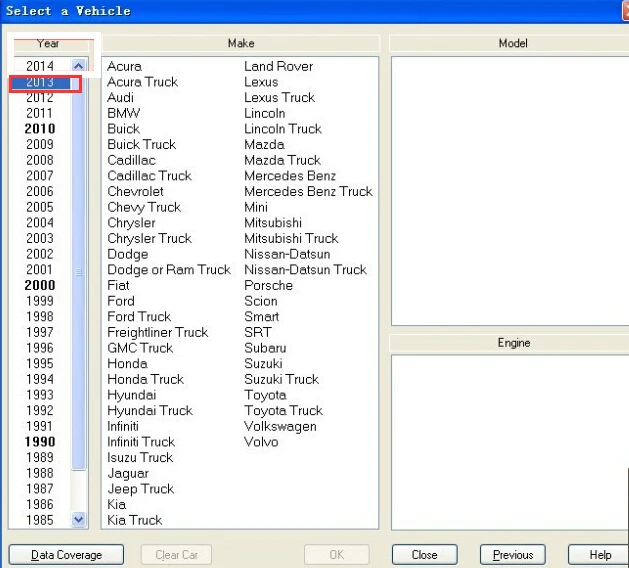The width and height of the screenshot is (629, 568).
Task: Select Subaru make
Action: 265,348
